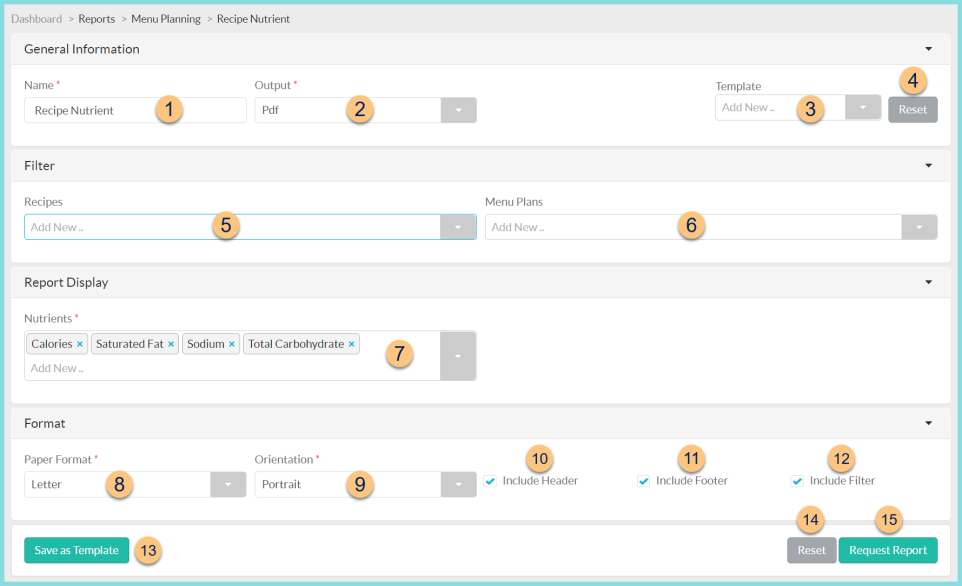Open the Output dropdown
This screenshot has height=586, width=962.
click(458, 109)
